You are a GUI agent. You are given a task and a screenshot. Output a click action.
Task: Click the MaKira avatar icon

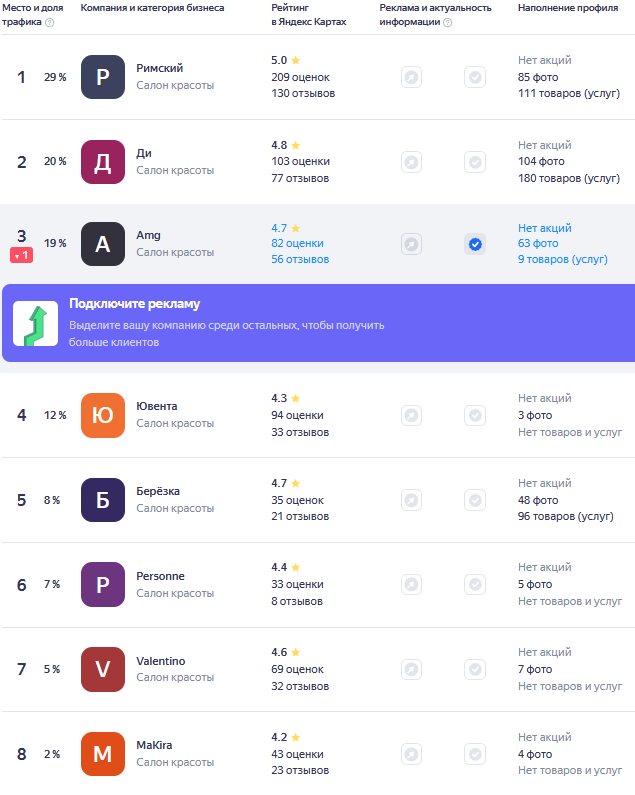103,754
